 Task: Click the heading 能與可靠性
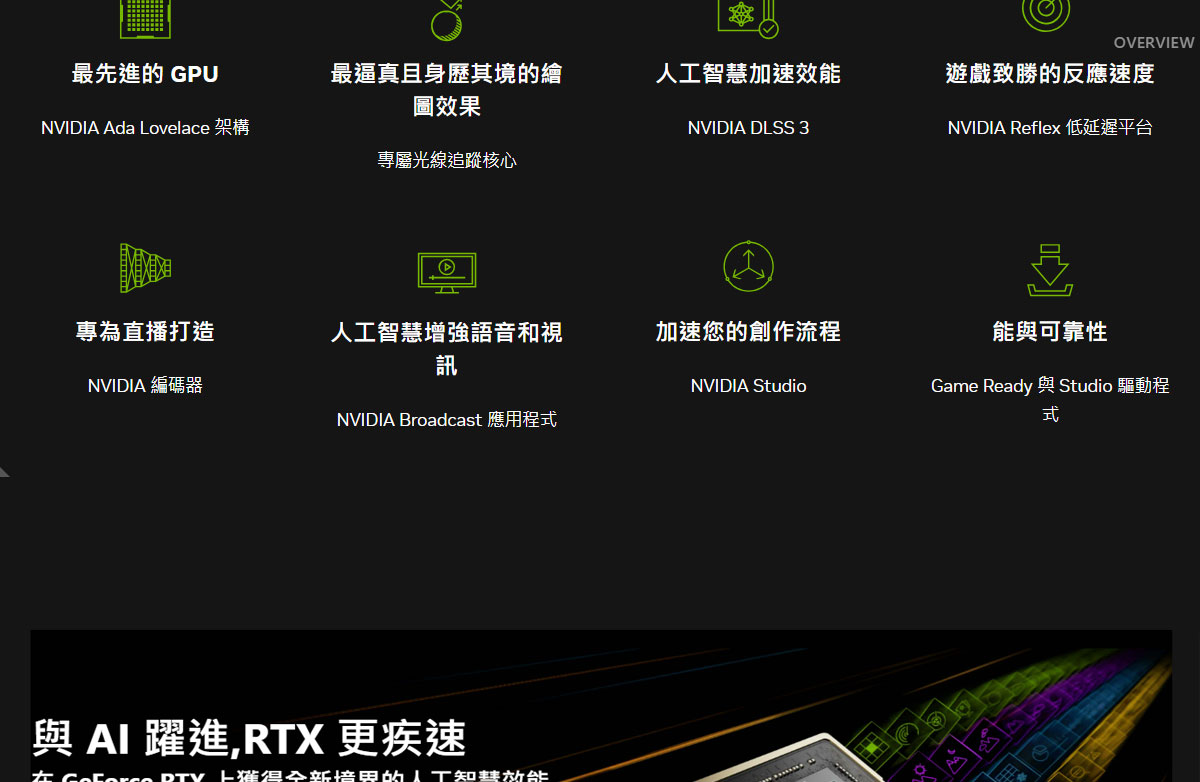click(x=1050, y=332)
